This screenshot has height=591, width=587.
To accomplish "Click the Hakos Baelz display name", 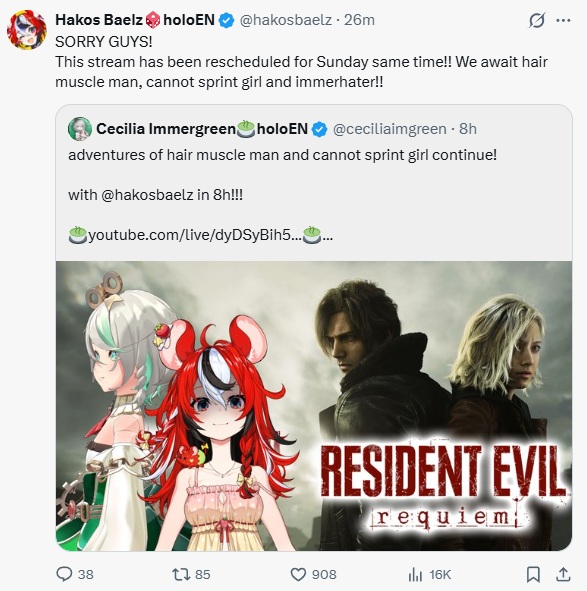I will pyautogui.click(x=99, y=20).
